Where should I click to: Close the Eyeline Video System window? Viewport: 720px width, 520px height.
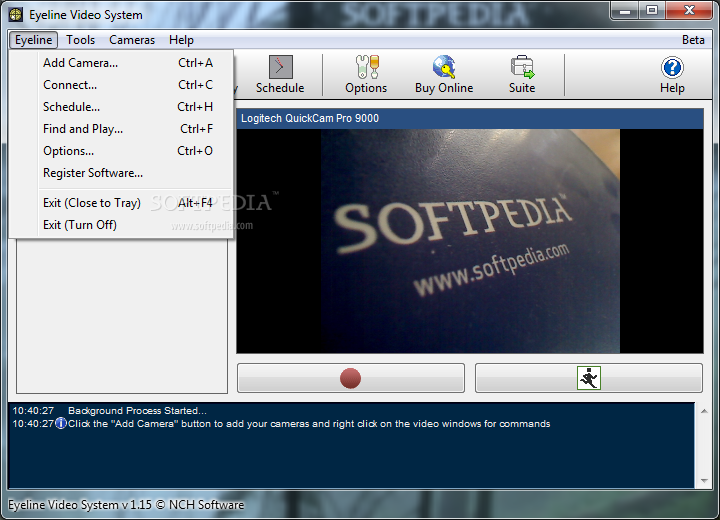click(x=689, y=11)
